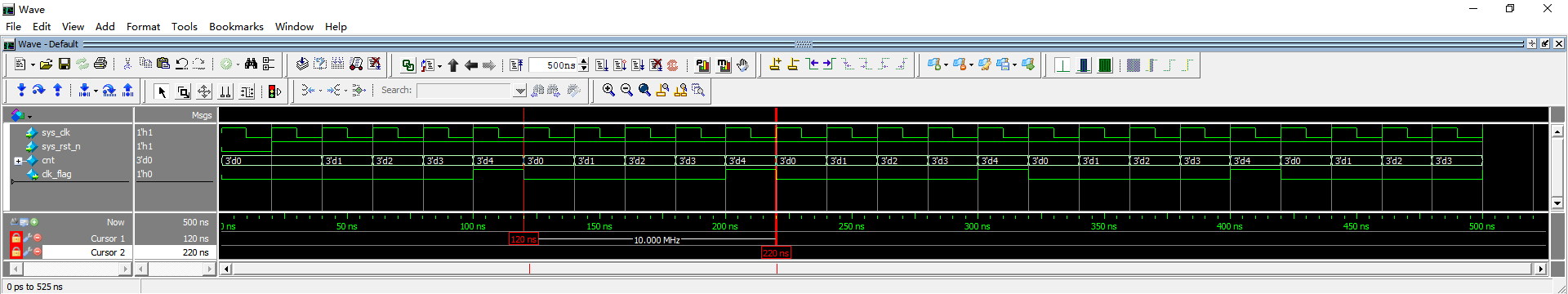Click the New file toolbar icon

coord(20,64)
